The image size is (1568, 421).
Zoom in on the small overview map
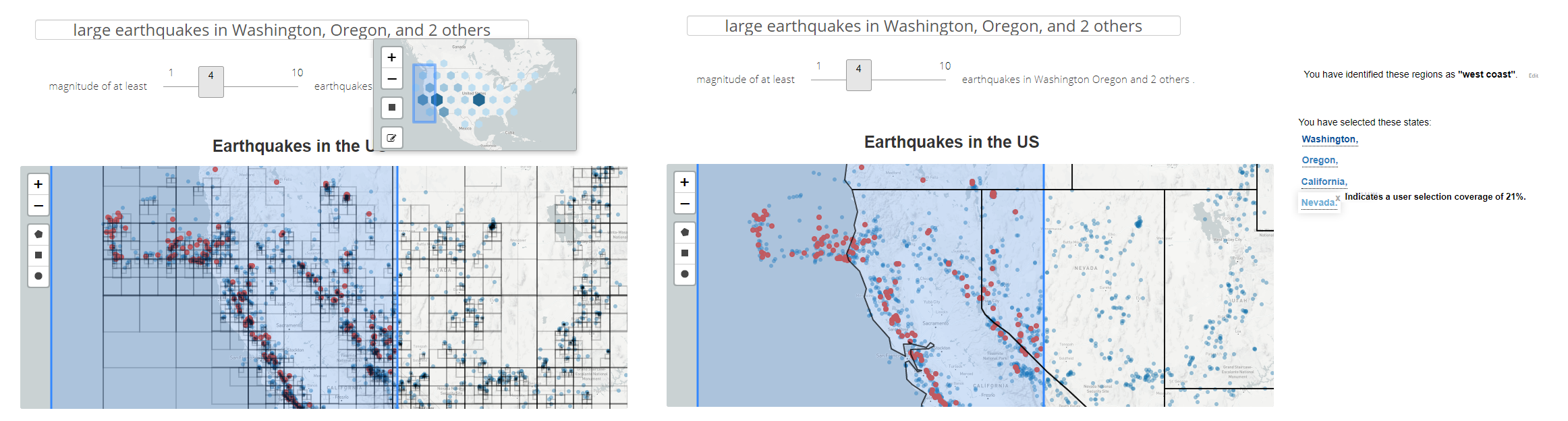pos(392,58)
